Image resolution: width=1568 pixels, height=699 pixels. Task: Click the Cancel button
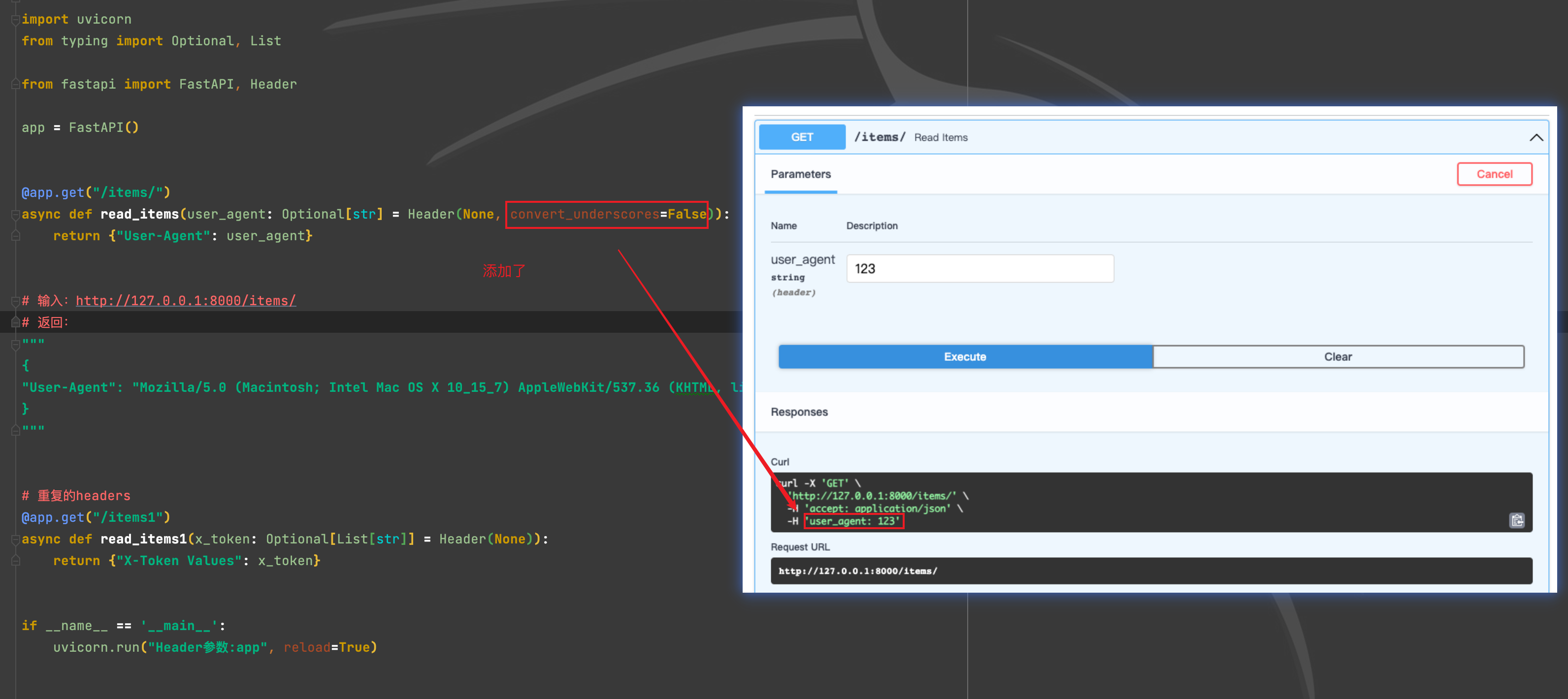pos(1494,174)
